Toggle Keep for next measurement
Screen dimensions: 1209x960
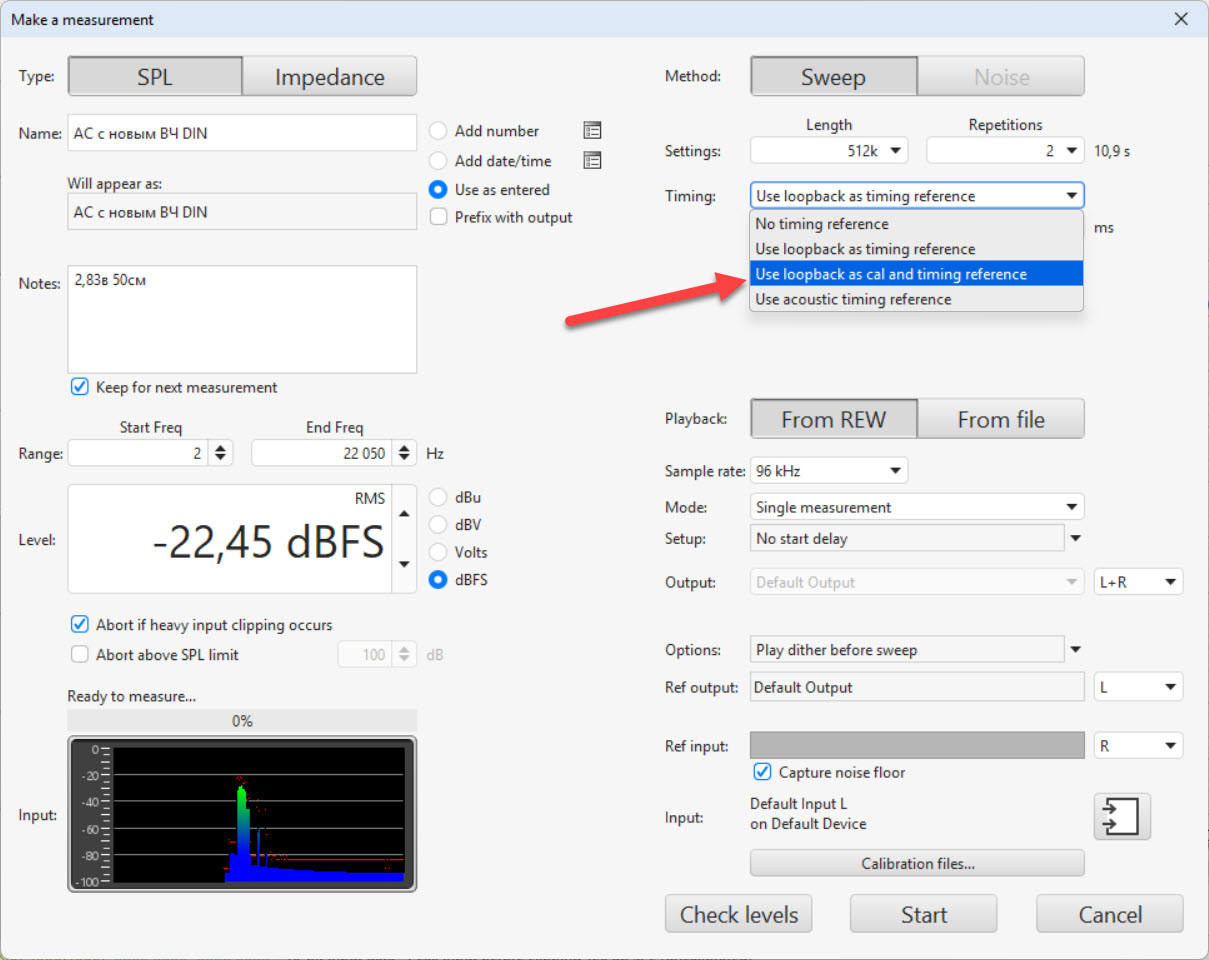[80, 387]
